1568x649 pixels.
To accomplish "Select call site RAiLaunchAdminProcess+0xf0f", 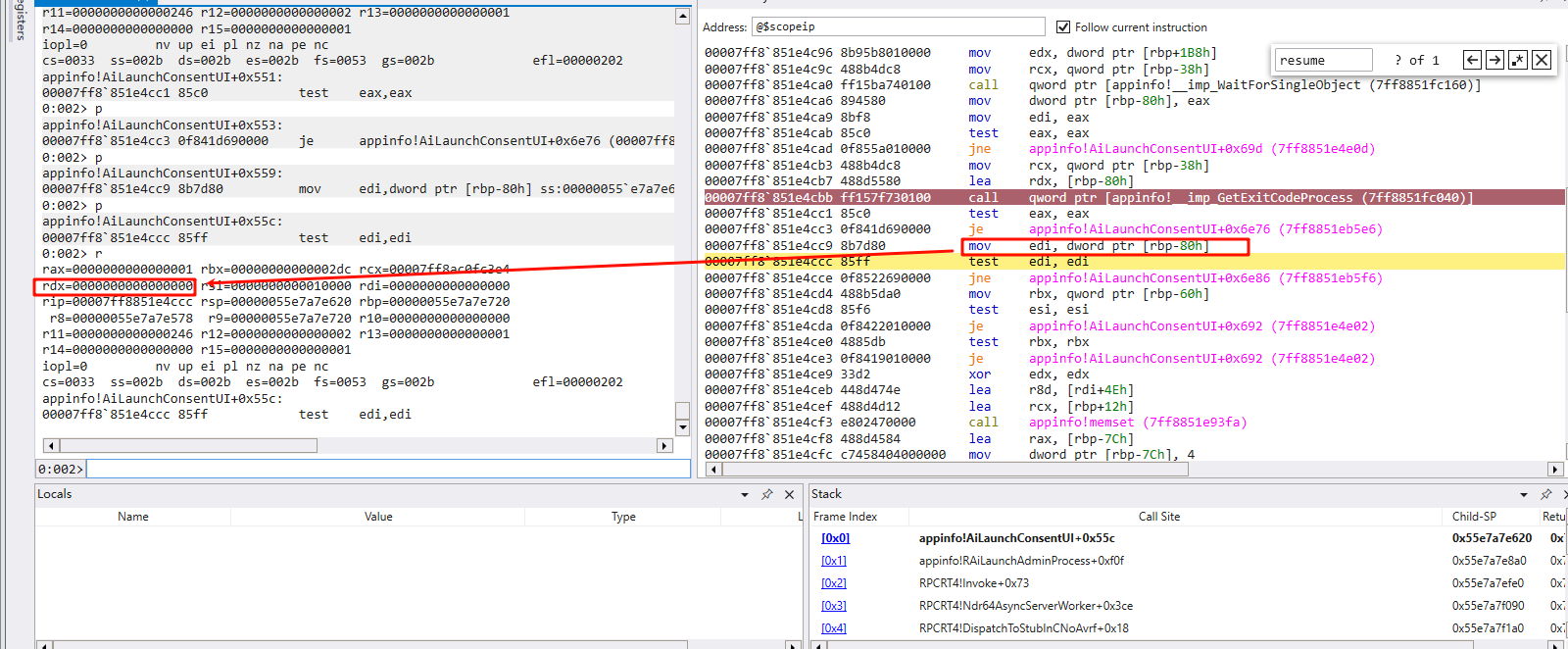I will pyautogui.click(x=1021, y=561).
